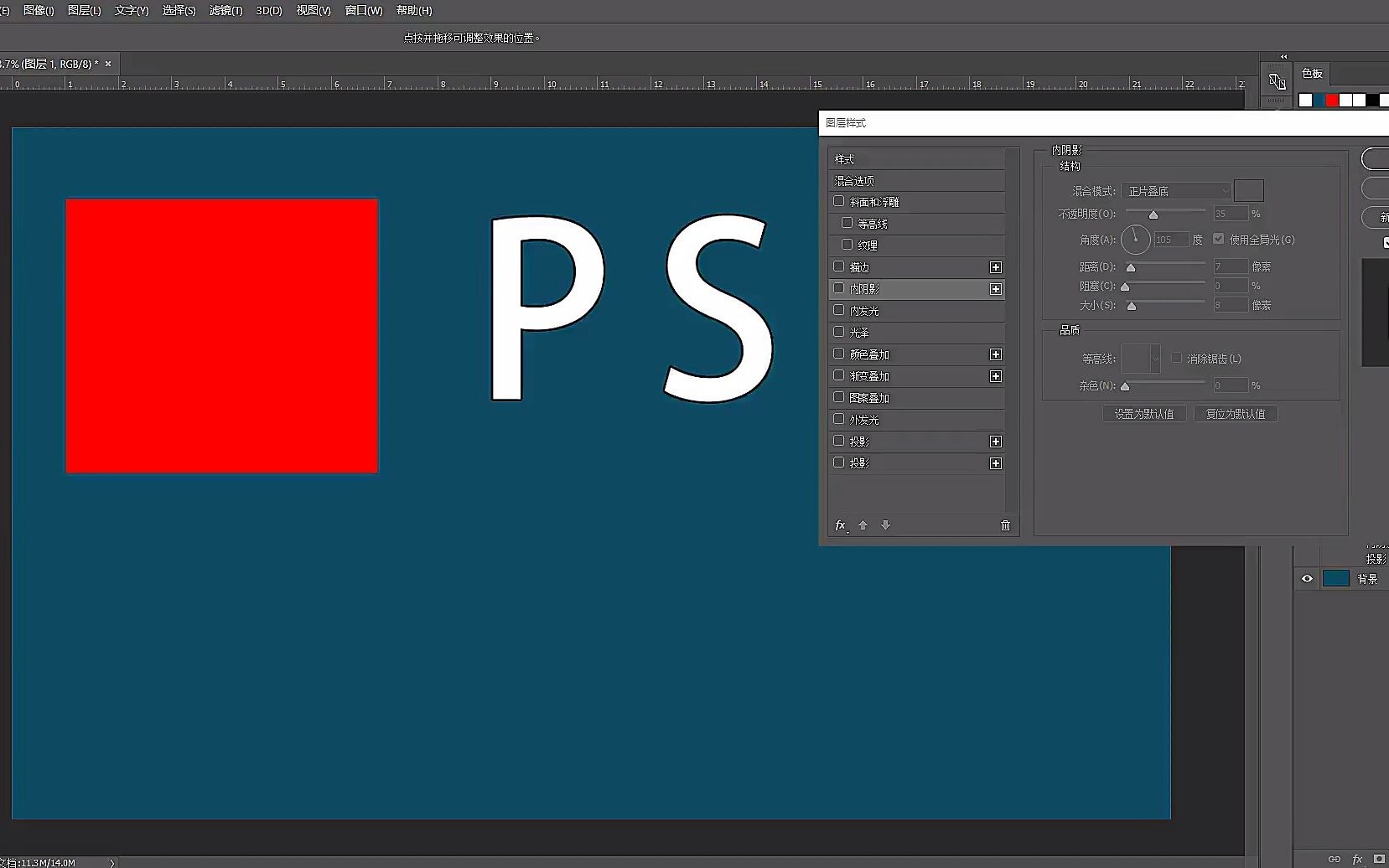
Task: Click the plus icon beside second 投影
Action: tap(996, 463)
